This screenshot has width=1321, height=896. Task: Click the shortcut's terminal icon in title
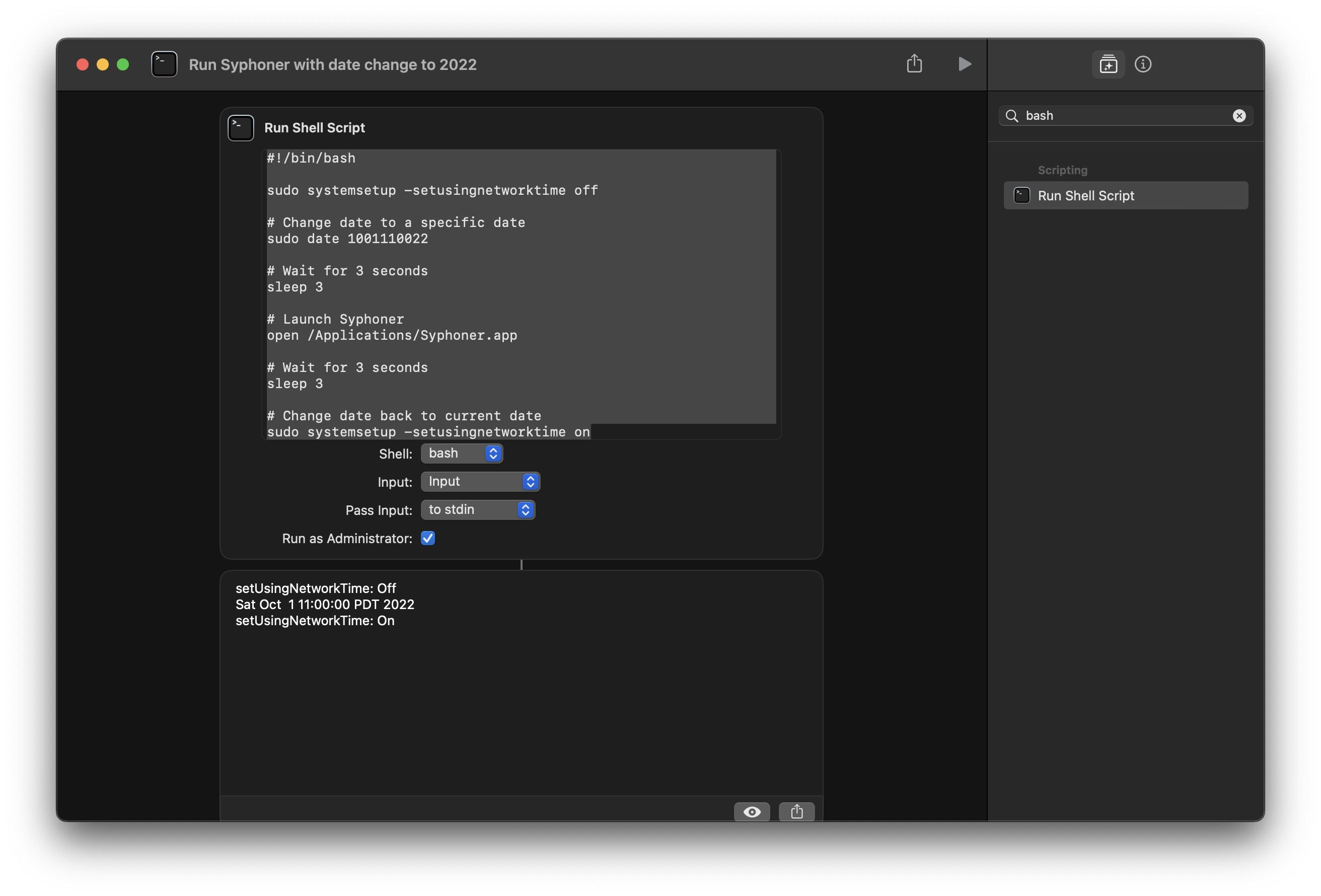164,64
